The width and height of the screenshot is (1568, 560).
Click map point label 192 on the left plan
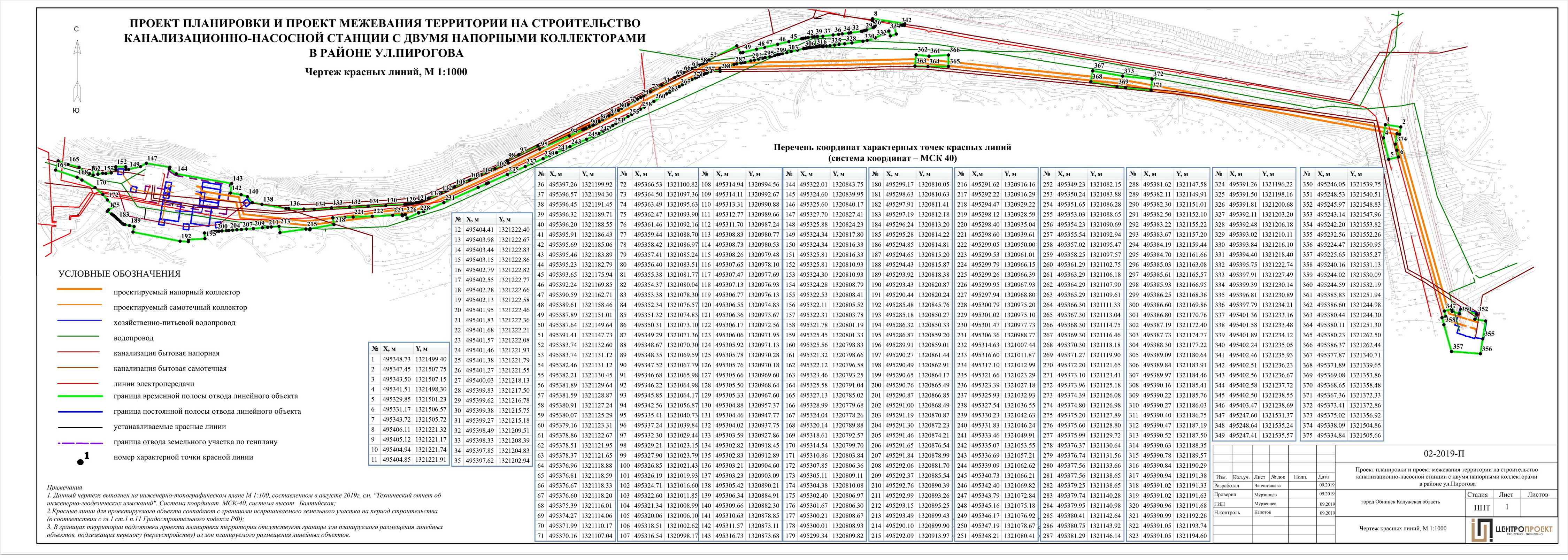(x=186, y=236)
